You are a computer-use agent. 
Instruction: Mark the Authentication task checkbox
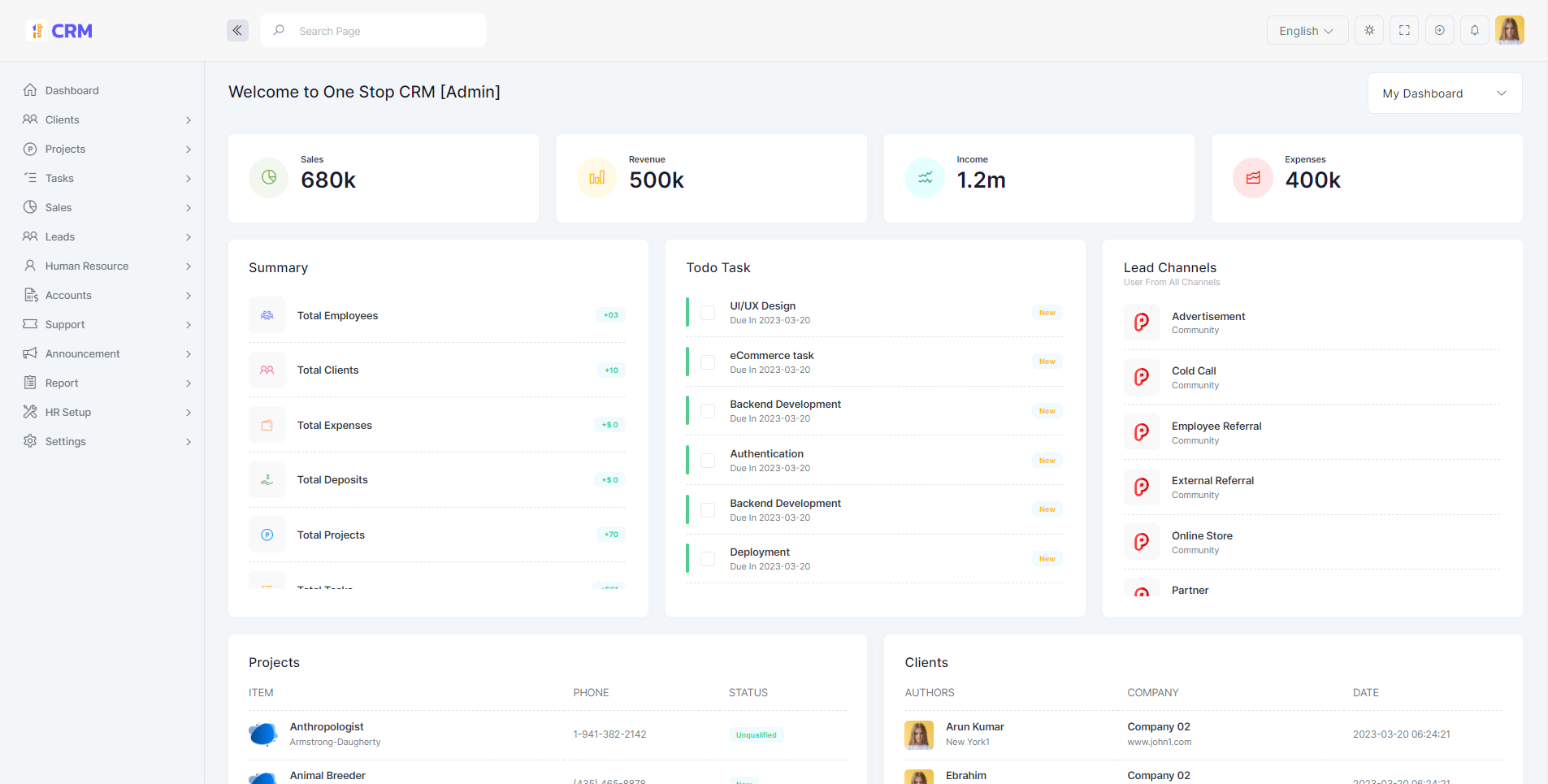[707, 460]
